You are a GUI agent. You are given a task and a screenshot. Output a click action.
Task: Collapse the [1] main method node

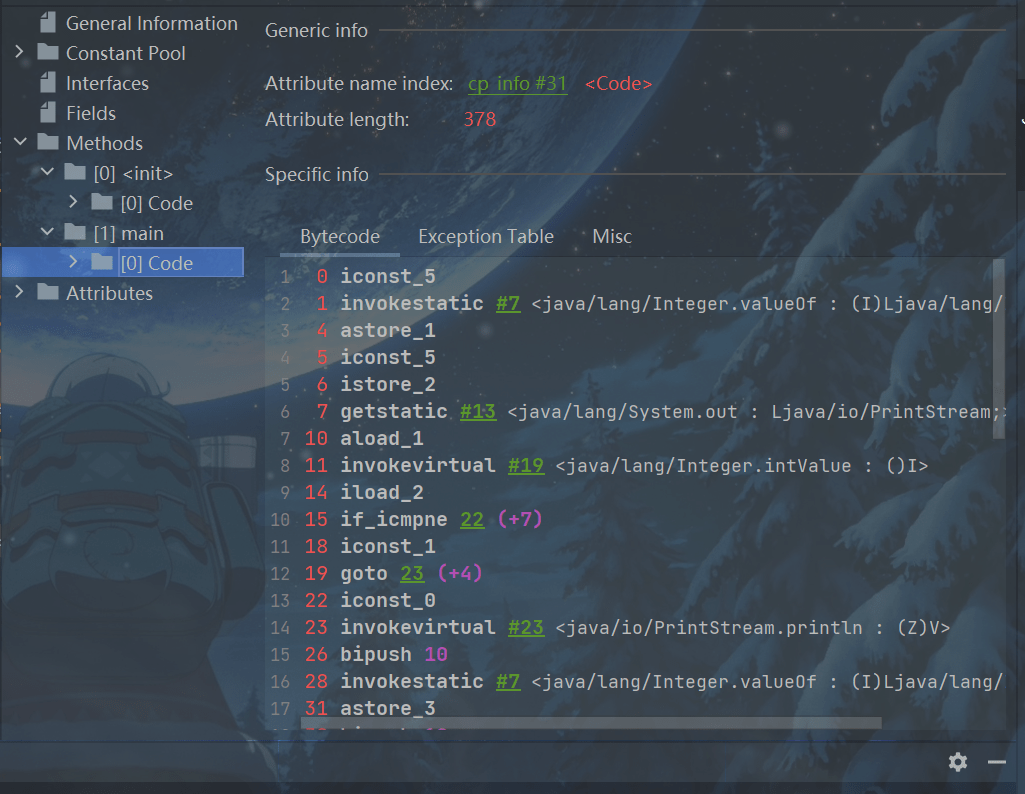point(47,233)
